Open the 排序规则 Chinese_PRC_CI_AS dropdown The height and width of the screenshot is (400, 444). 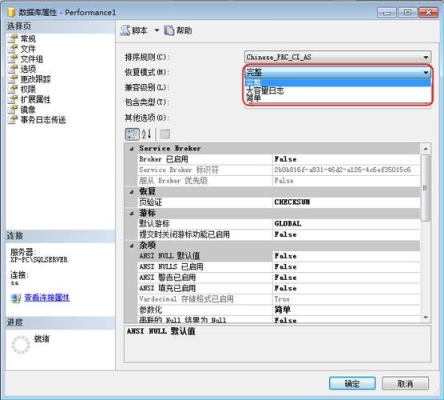[338, 57]
